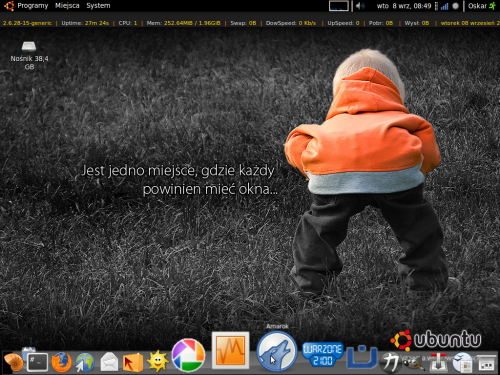Launch the blue U-shaped bracket icon
The image size is (500, 375).
(362, 357)
